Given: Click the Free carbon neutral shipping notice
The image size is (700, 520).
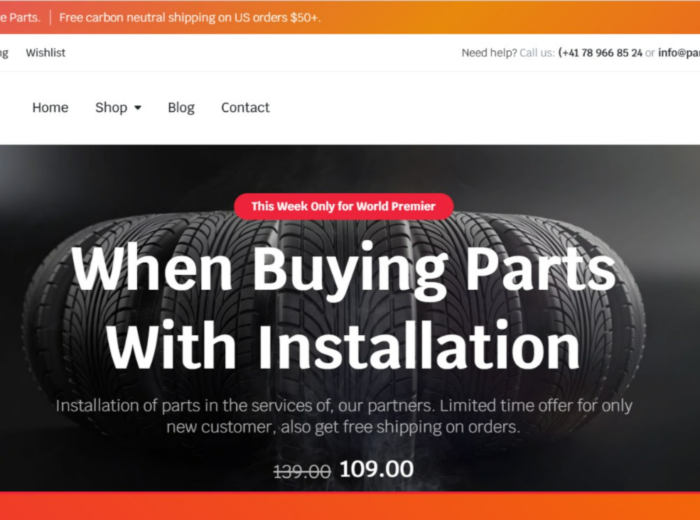Looking at the screenshot, I should click(x=190, y=17).
